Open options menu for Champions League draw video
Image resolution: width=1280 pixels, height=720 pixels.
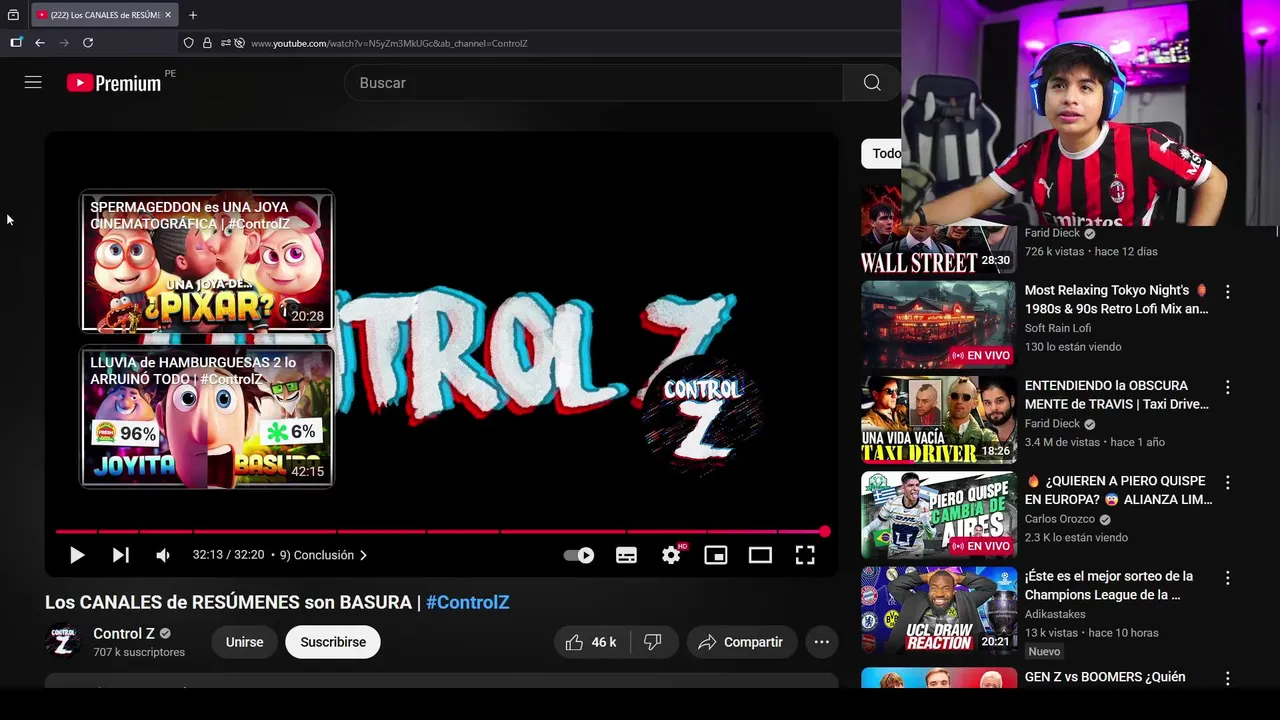click(1228, 578)
